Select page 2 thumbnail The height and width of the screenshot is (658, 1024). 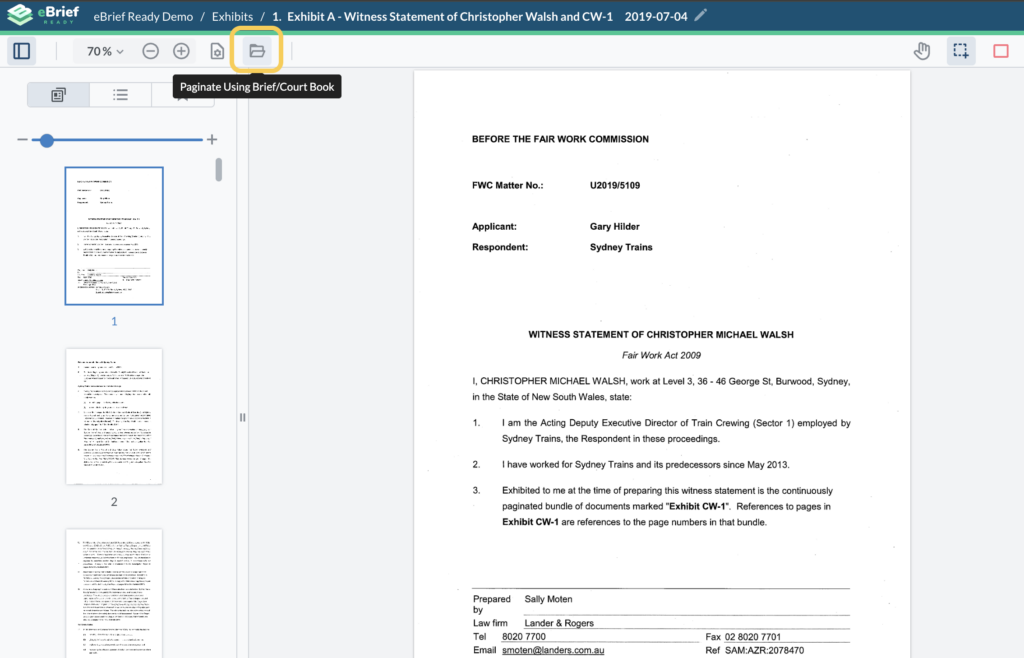coord(114,416)
